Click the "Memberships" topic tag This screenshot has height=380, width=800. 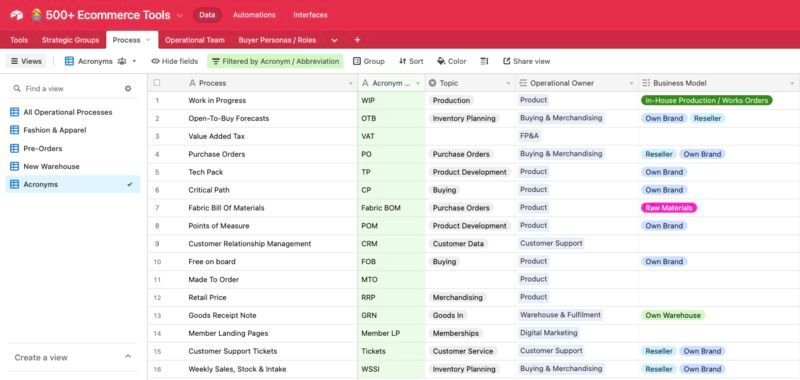tap(456, 333)
